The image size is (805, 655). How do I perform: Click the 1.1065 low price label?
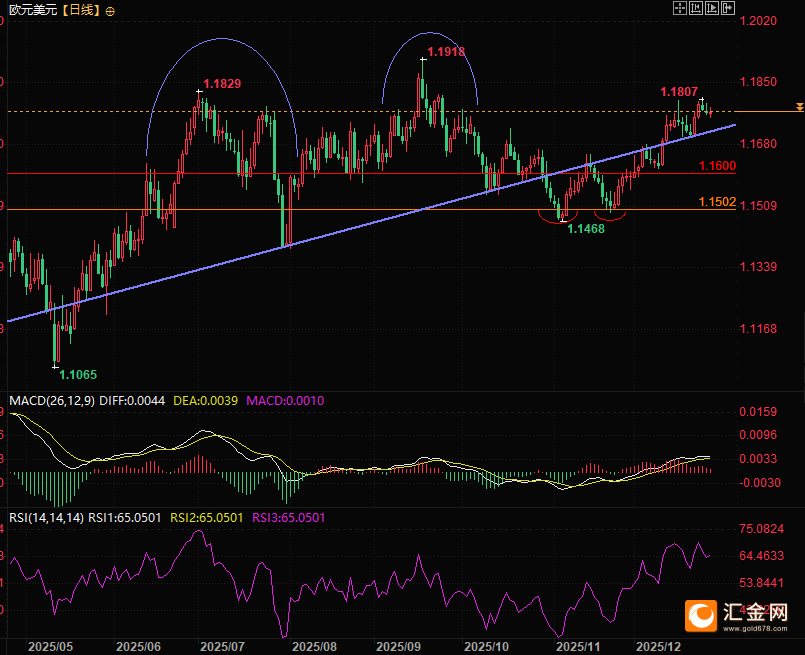click(79, 375)
